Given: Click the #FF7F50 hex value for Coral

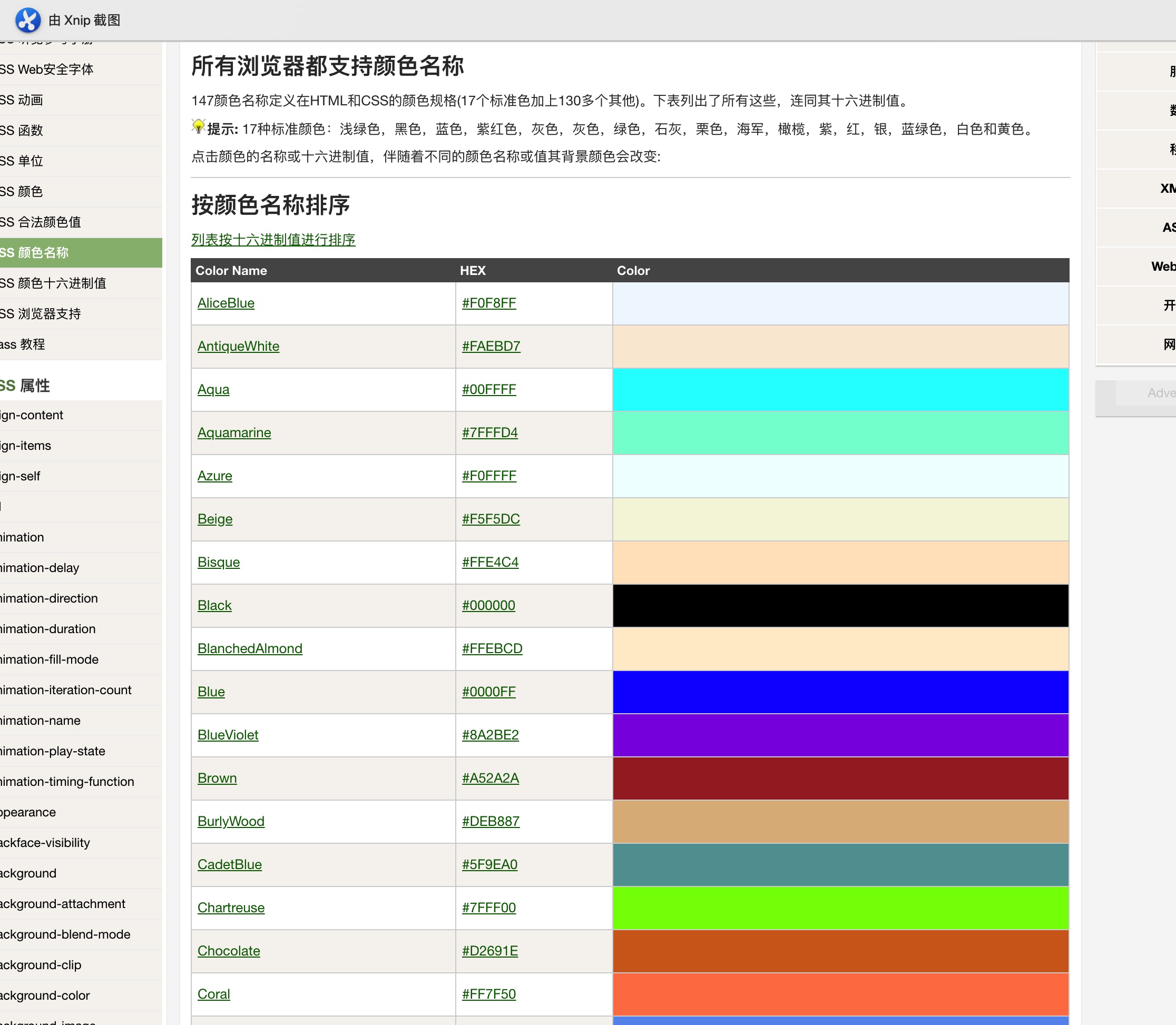Looking at the screenshot, I should click(x=489, y=994).
